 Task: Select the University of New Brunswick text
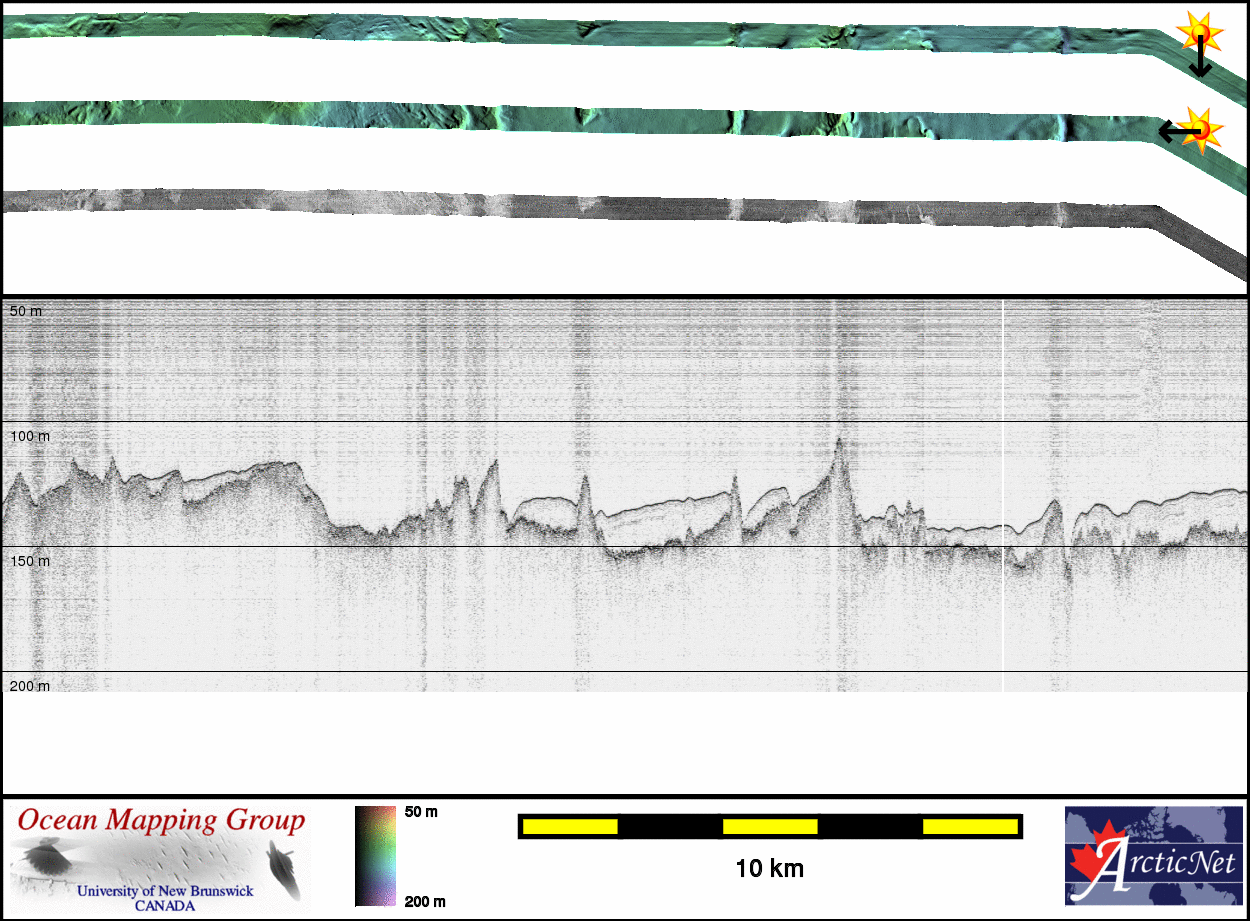pos(165,891)
